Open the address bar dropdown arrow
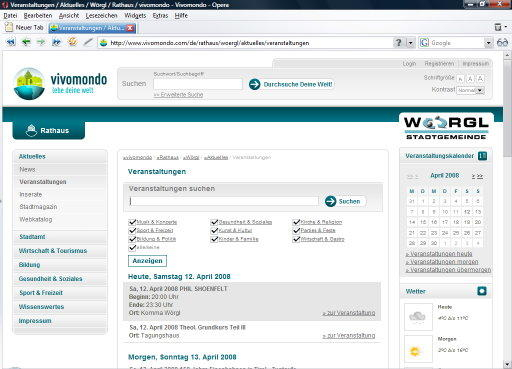 pos(411,43)
